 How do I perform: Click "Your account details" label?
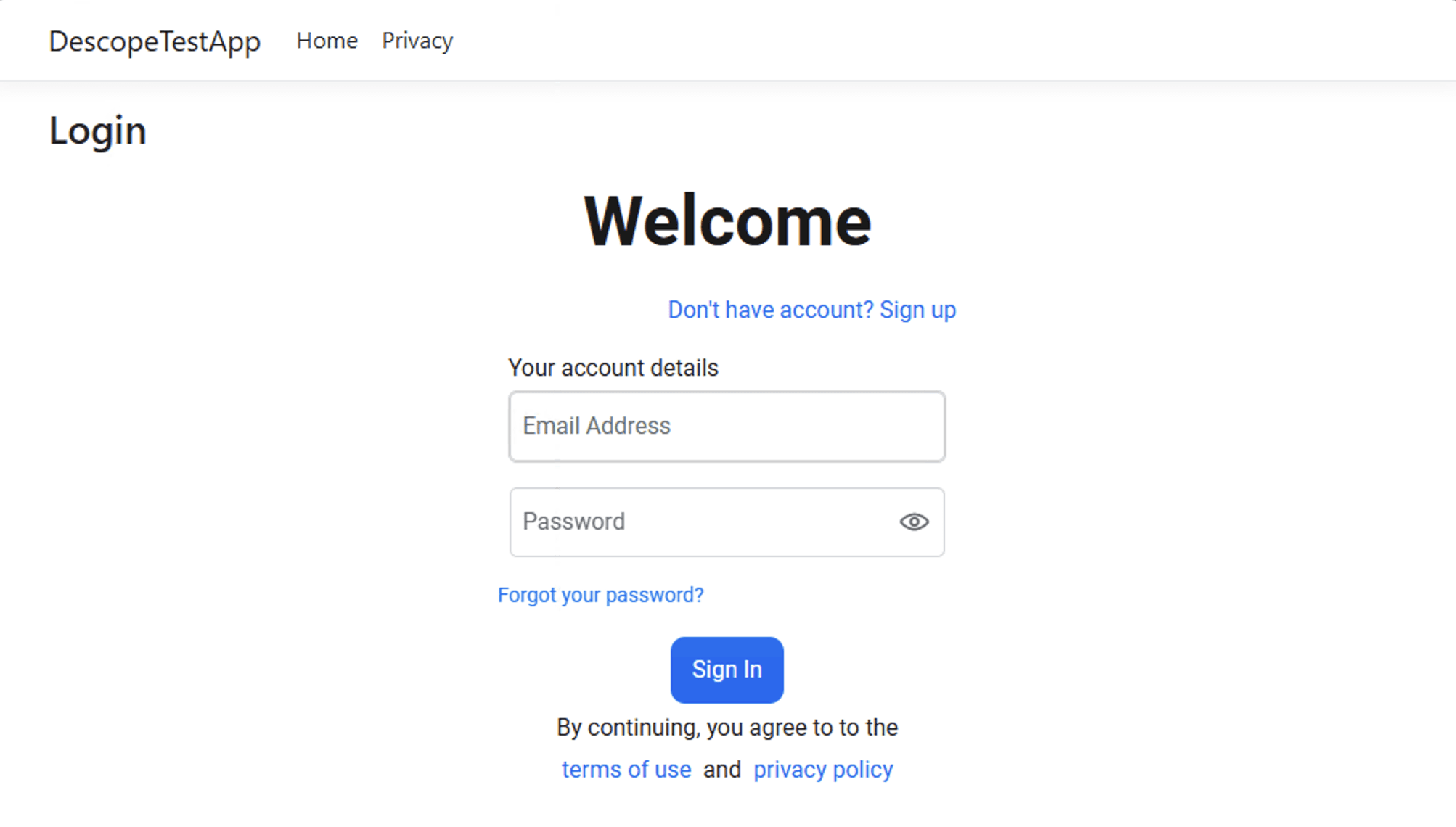click(x=613, y=368)
